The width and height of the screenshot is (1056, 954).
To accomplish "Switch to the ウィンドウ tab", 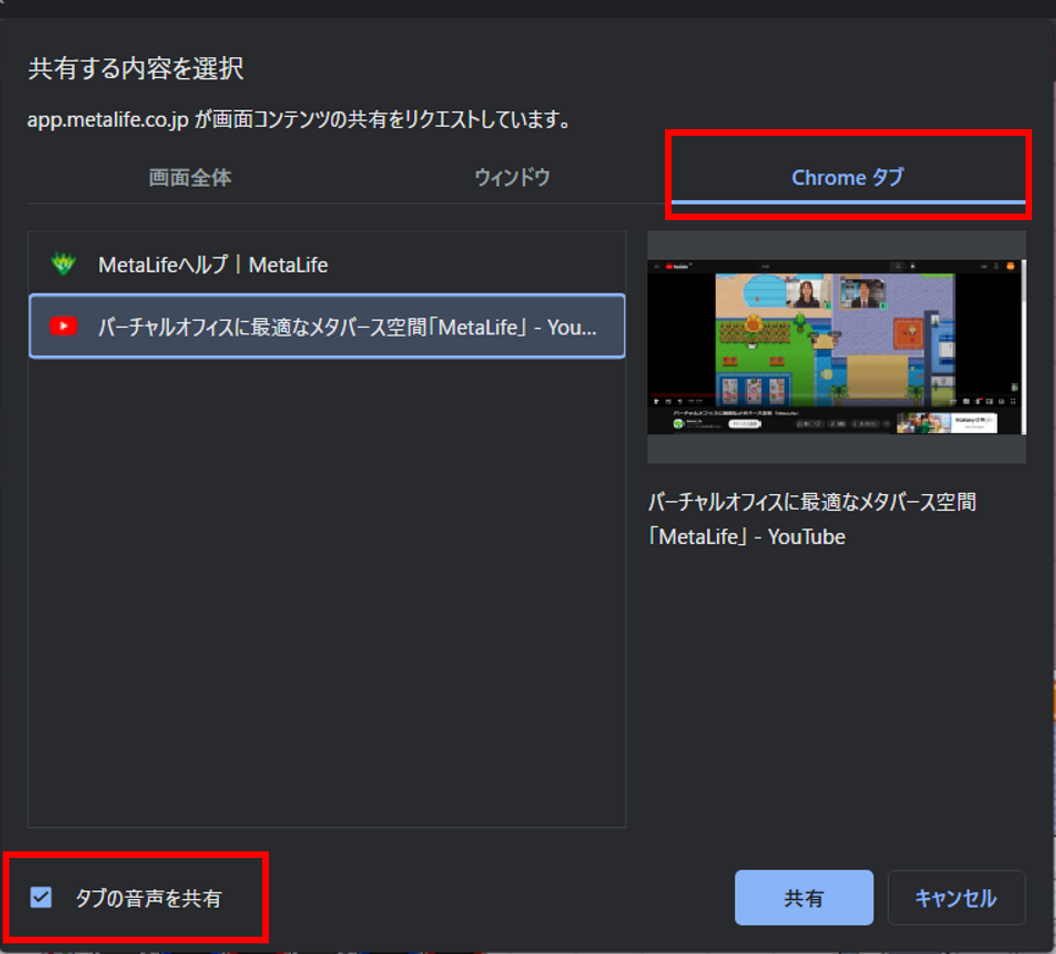I will 512,178.
